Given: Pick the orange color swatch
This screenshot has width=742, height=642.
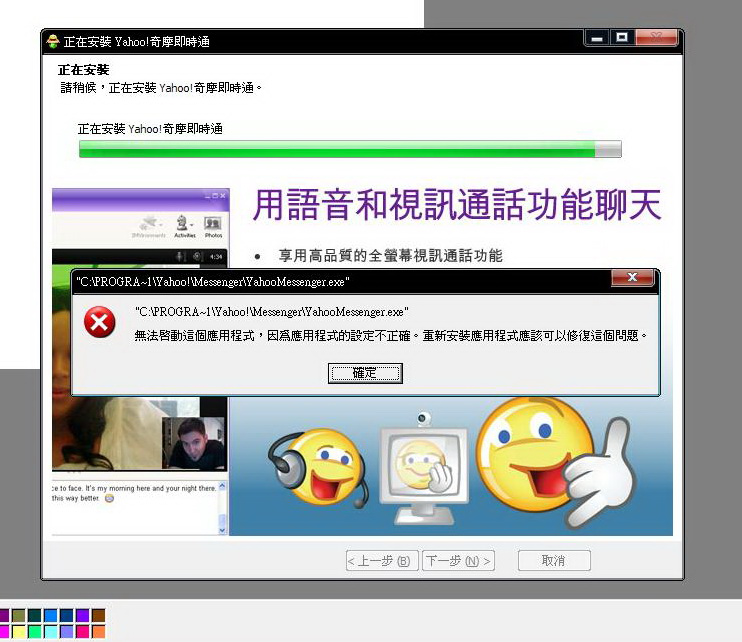Looking at the screenshot, I should point(99,632).
